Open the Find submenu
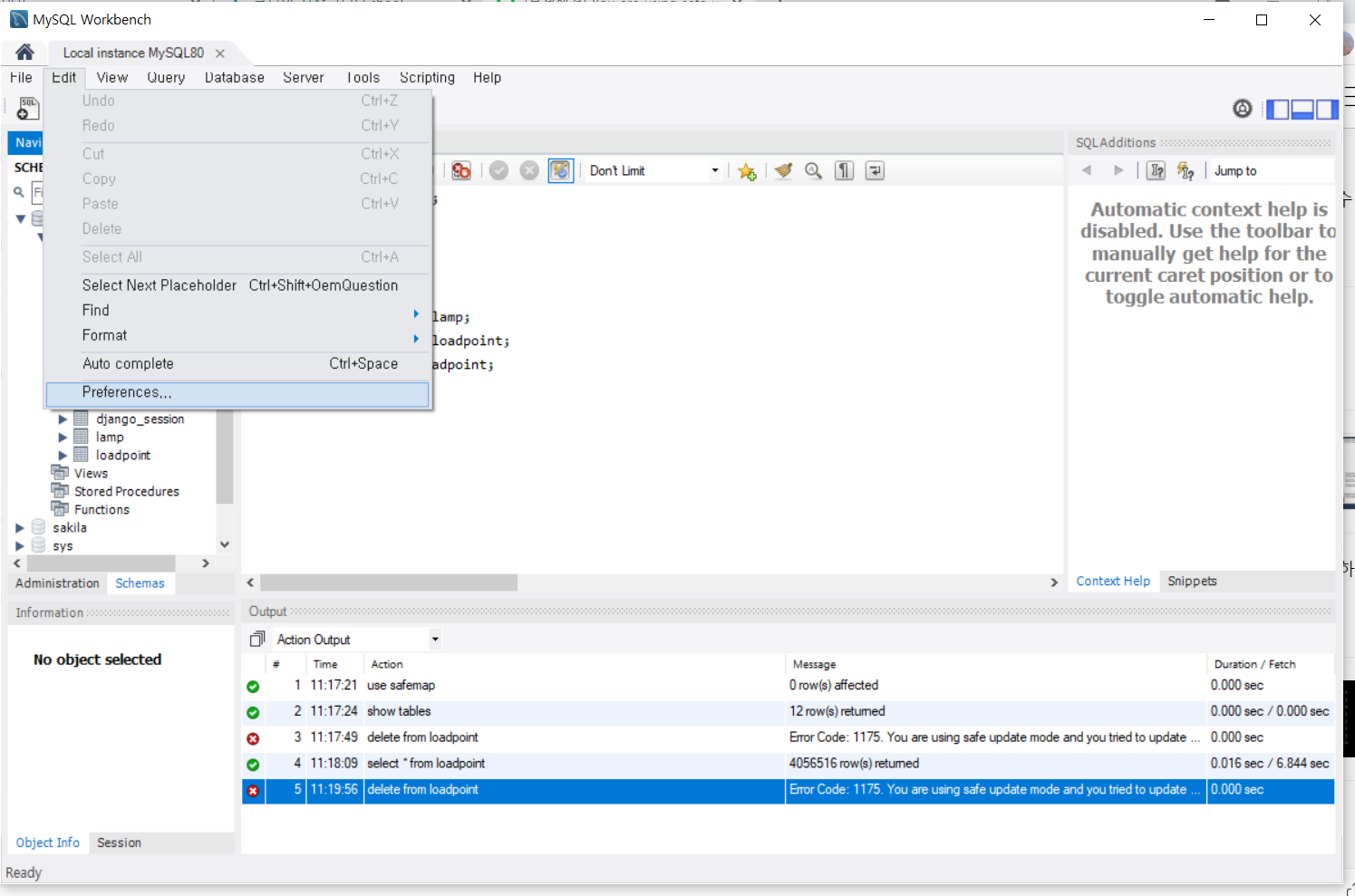 click(x=237, y=311)
